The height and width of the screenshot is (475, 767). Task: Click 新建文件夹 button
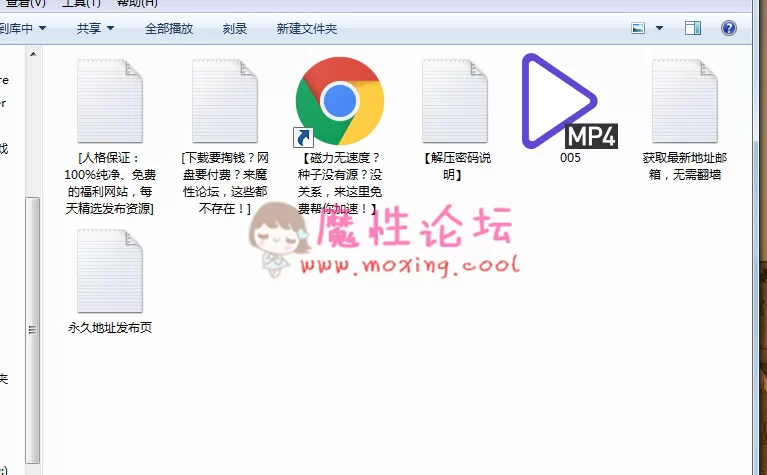[x=307, y=28]
